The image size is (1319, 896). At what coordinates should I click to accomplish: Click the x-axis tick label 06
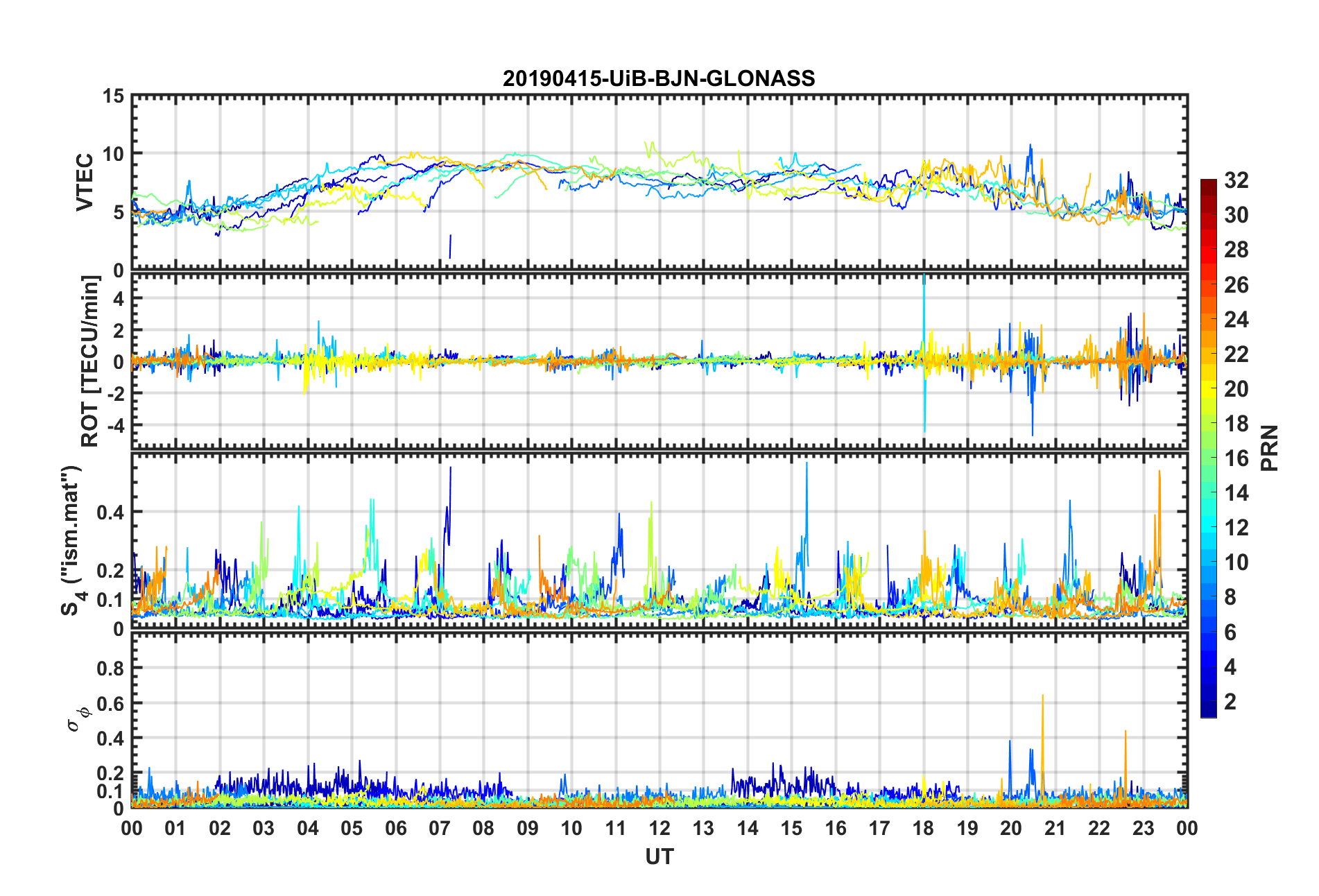396,828
